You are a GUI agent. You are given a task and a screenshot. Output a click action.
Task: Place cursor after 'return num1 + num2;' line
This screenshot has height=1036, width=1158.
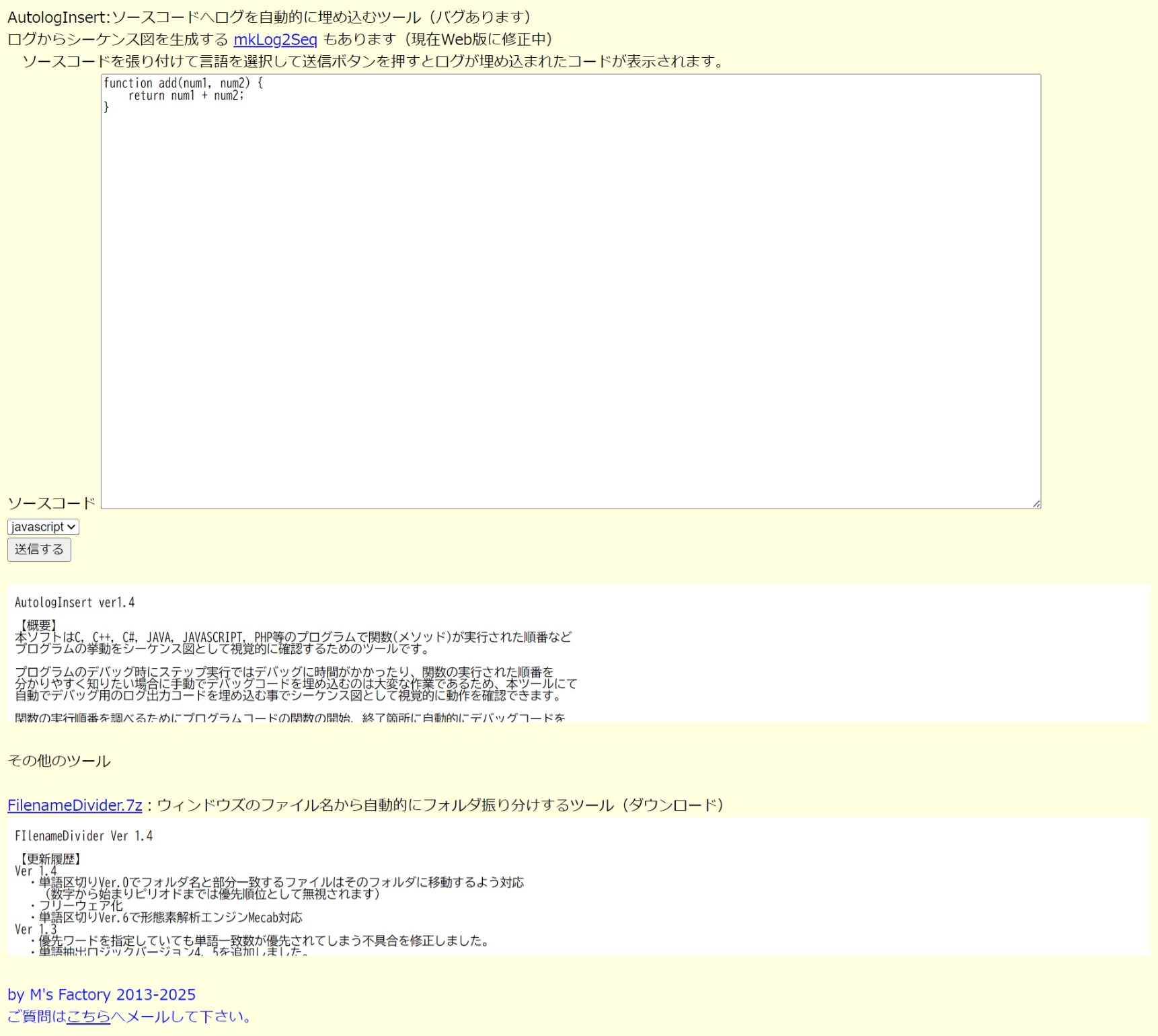pos(246,95)
